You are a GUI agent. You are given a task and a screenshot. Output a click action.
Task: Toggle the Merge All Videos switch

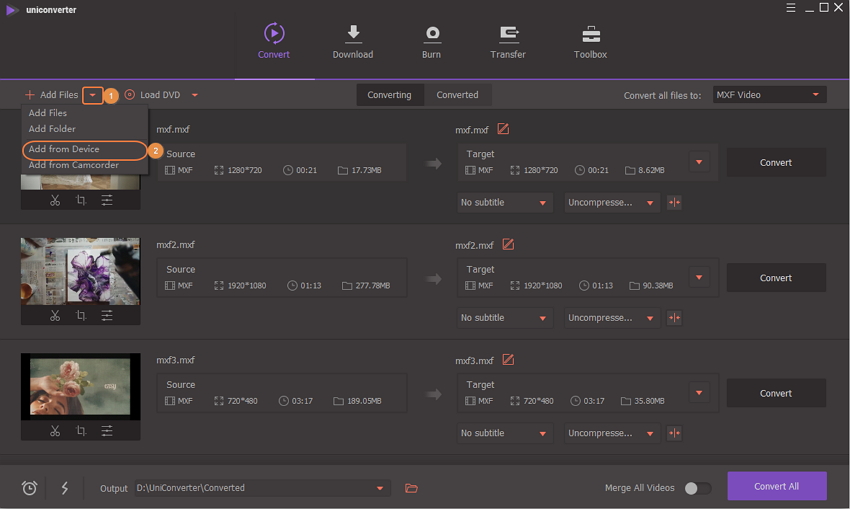pos(698,488)
